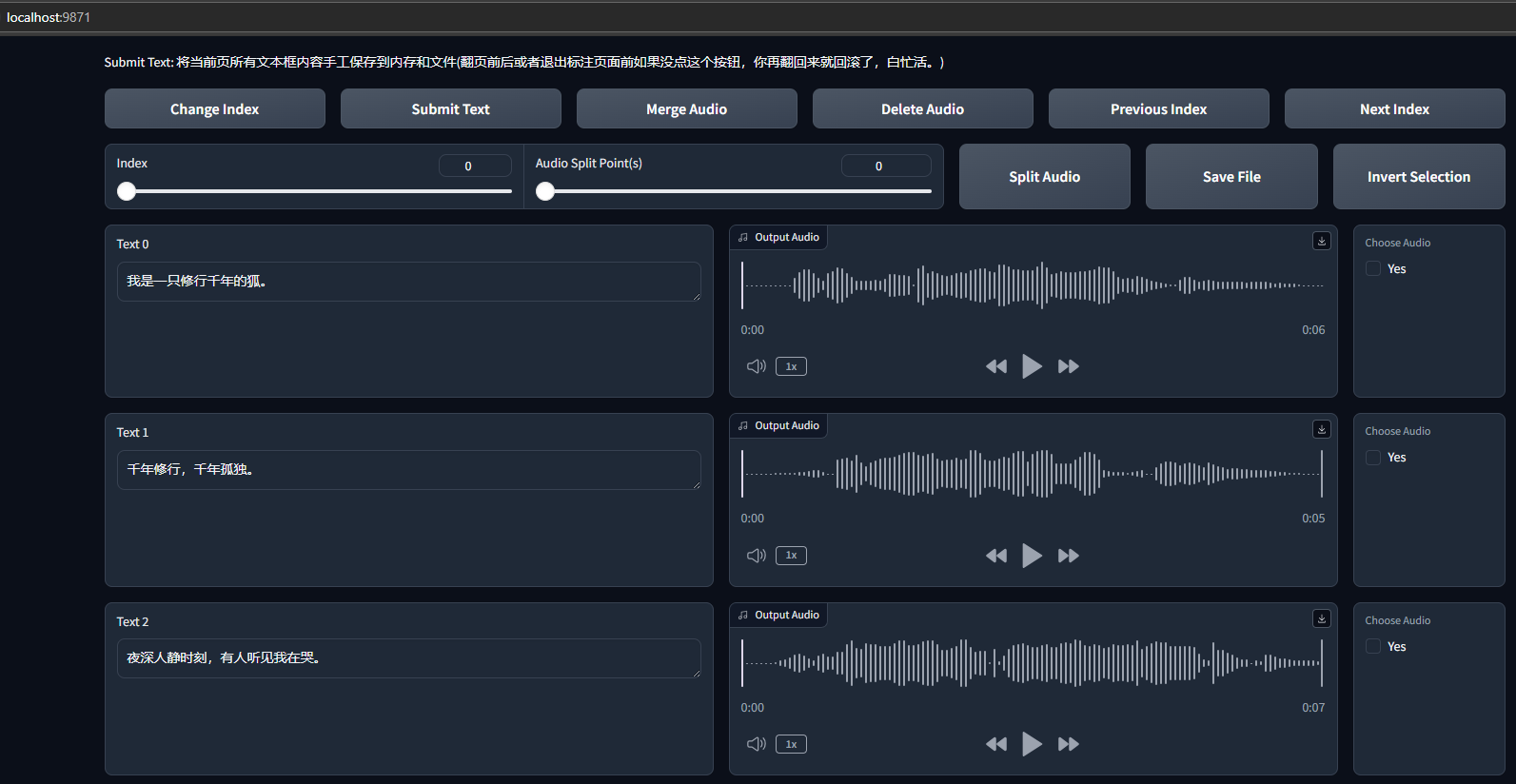The height and width of the screenshot is (784, 1516).
Task: Click volume icon on Text 0 player
Action: 756,366
